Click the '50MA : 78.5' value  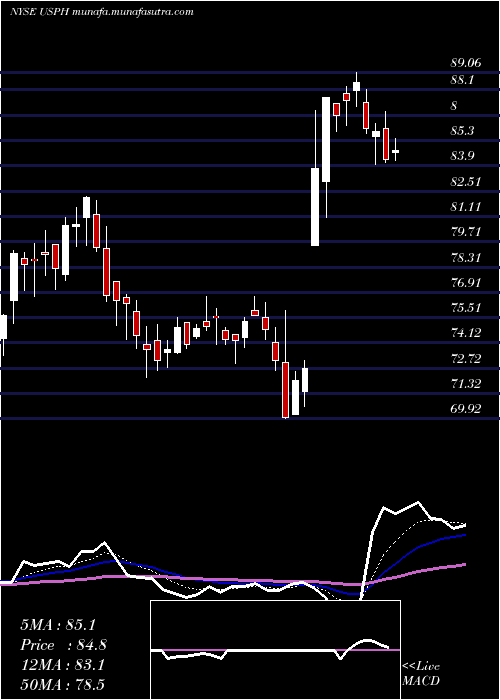point(62,685)
